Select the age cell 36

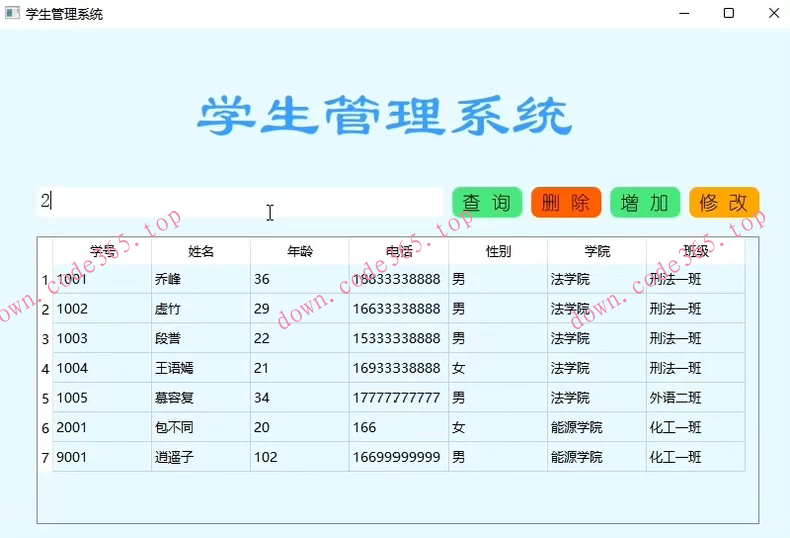[300, 280]
